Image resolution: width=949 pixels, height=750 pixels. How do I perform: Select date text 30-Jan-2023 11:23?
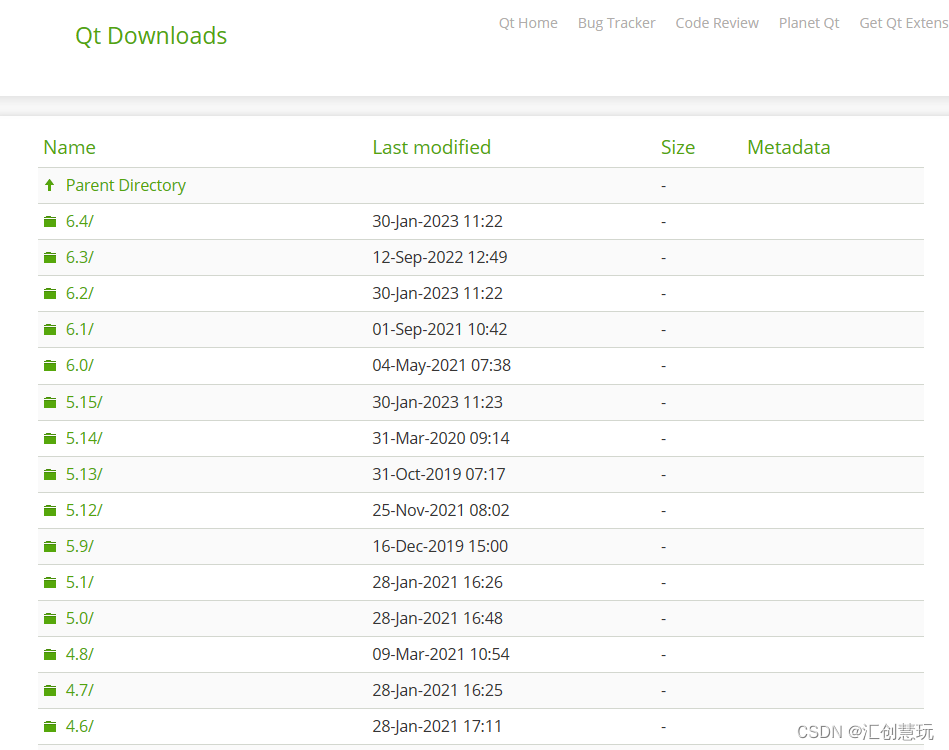pyautogui.click(x=438, y=403)
